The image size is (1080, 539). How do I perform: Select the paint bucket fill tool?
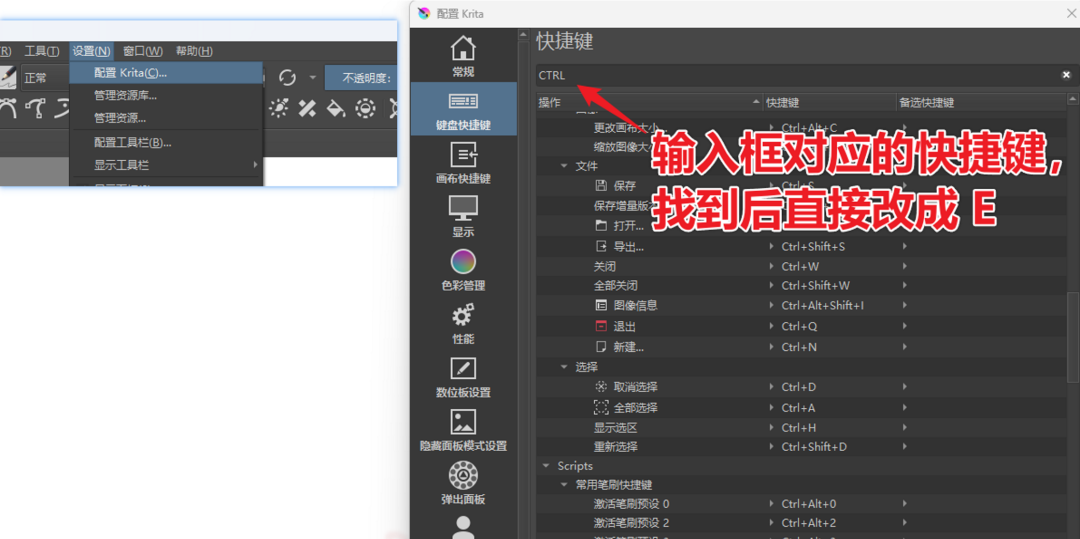[x=335, y=108]
